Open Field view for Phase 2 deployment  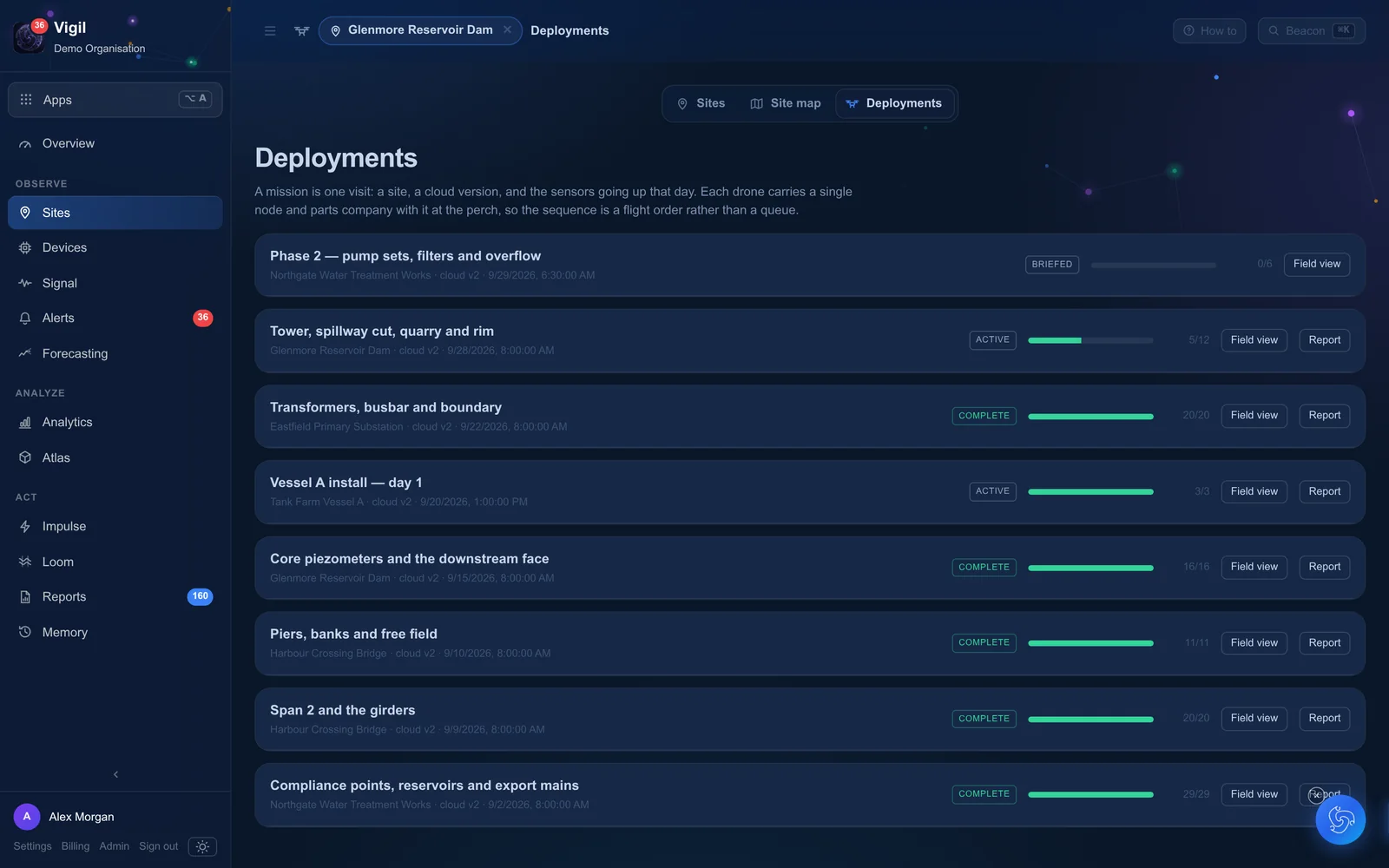click(x=1316, y=265)
